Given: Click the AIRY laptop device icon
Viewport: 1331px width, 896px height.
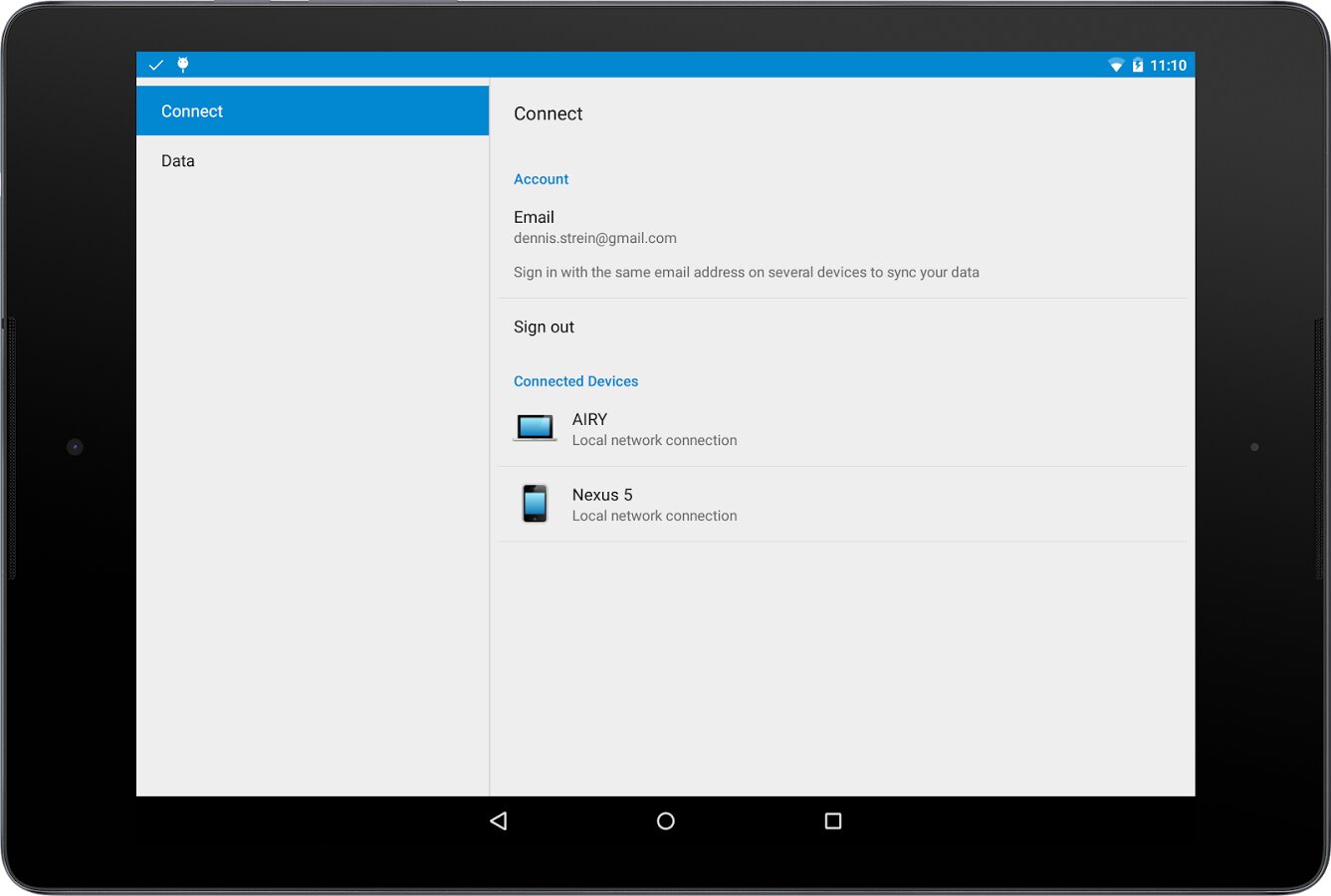Looking at the screenshot, I should pyautogui.click(x=535, y=428).
